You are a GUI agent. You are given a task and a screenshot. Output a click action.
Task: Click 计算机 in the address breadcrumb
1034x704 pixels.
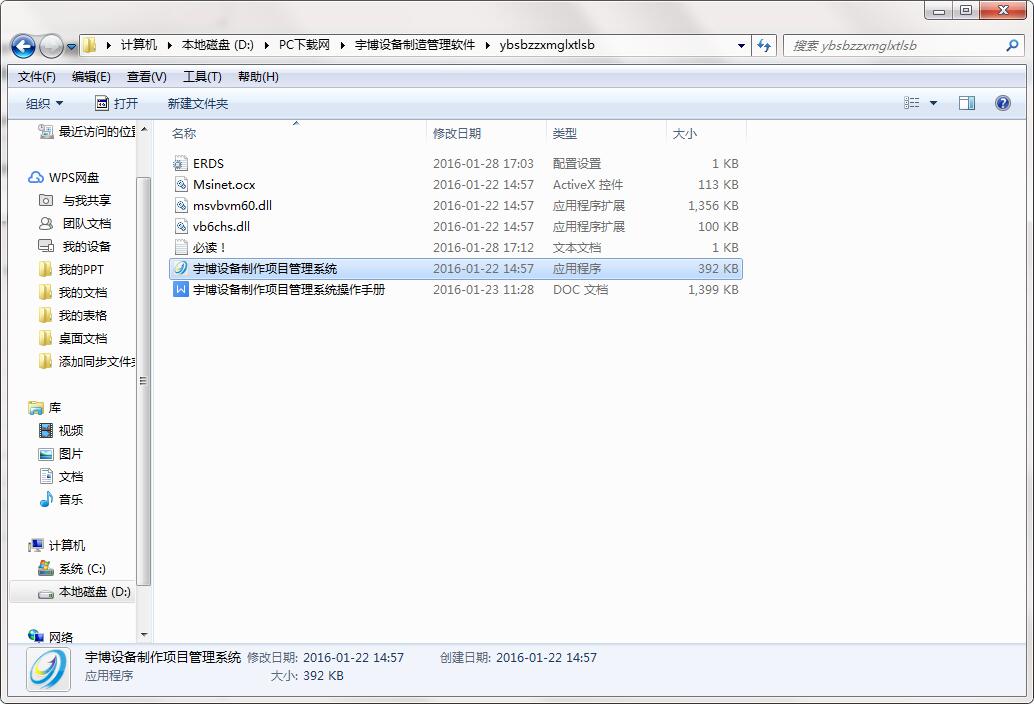pos(138,45)
